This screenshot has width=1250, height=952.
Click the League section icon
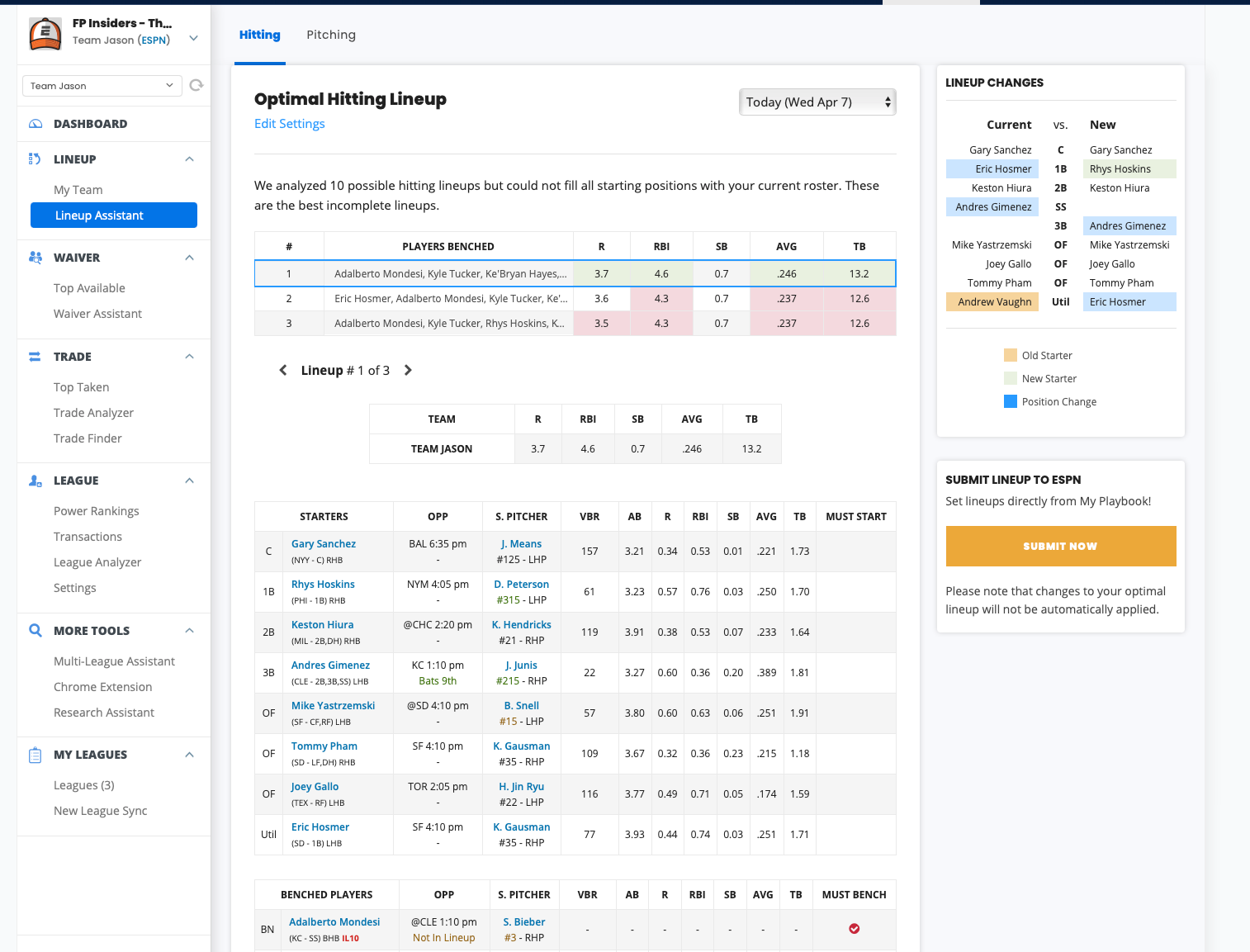click(x=36, y=481)
